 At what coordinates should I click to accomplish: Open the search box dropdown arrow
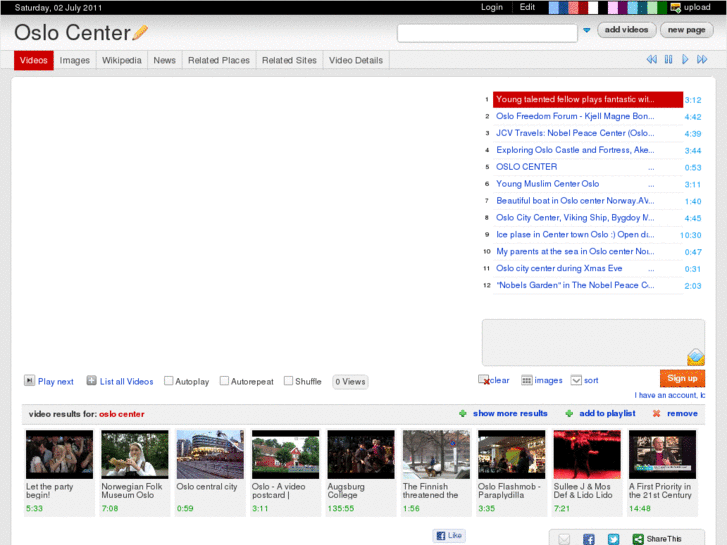point(587,30)
